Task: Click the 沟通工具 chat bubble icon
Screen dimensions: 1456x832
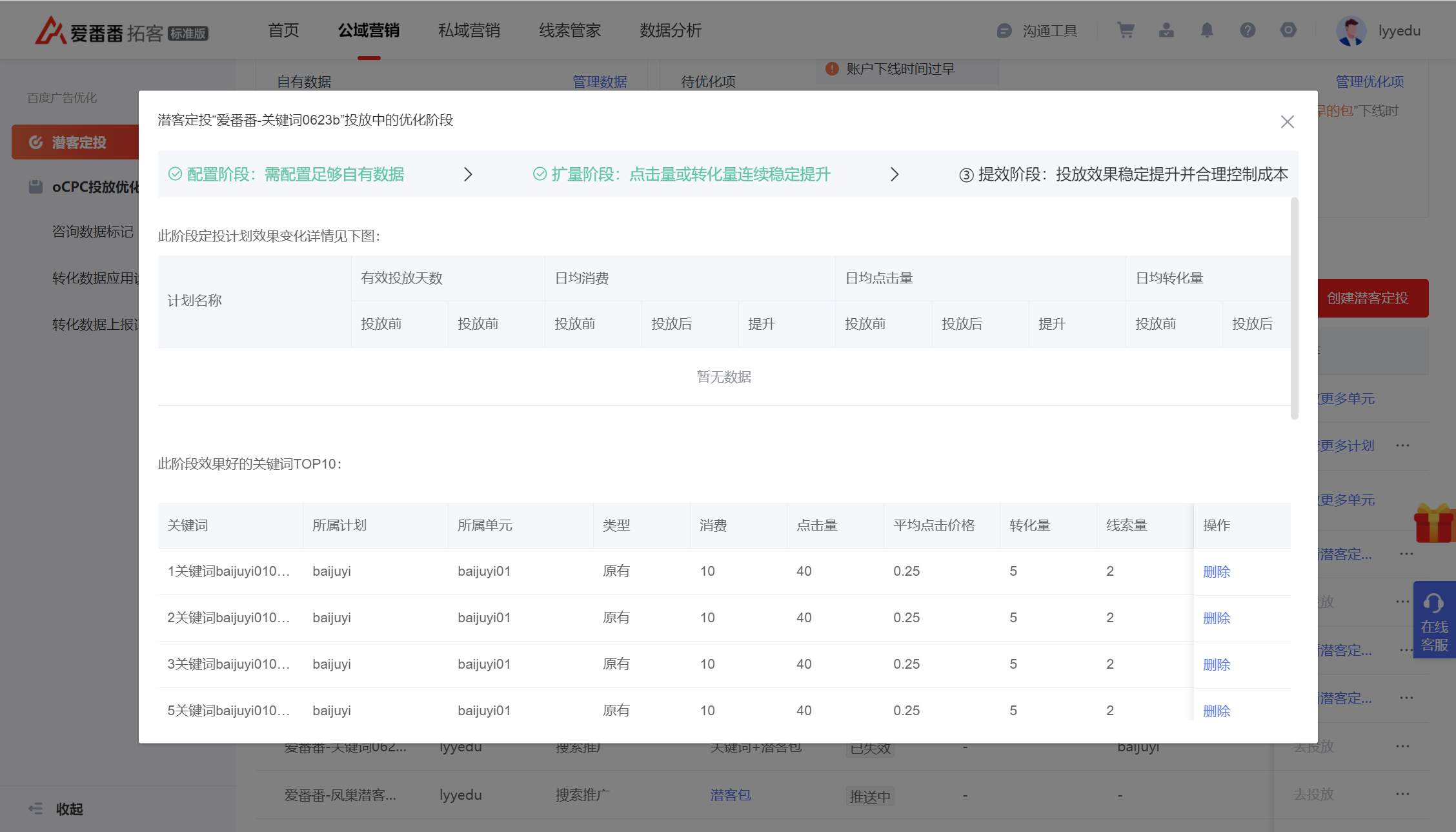Action: click(x=1004, y=31)
